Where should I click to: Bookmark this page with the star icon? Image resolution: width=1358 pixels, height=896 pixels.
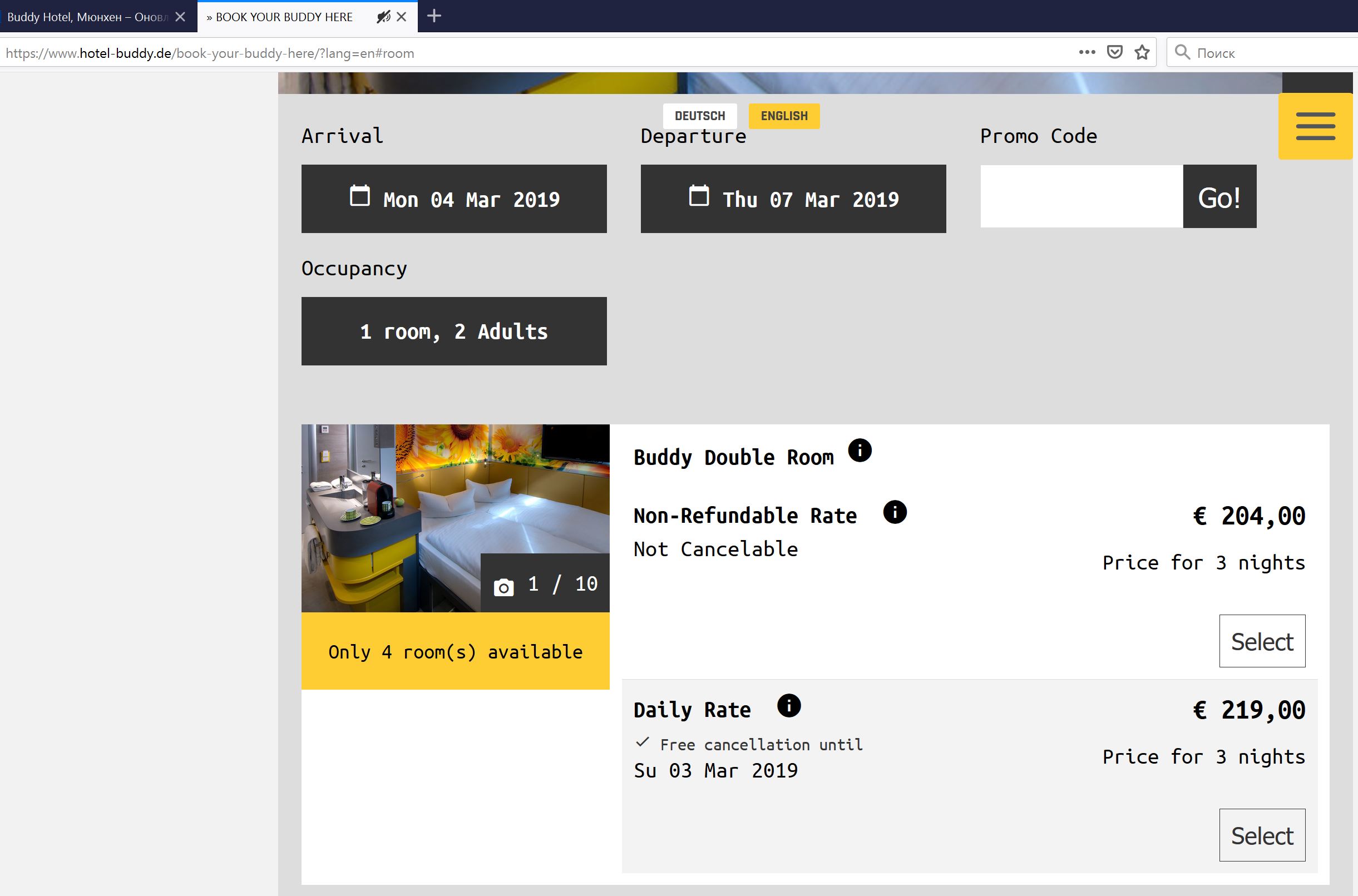(x=1142, y=53)
